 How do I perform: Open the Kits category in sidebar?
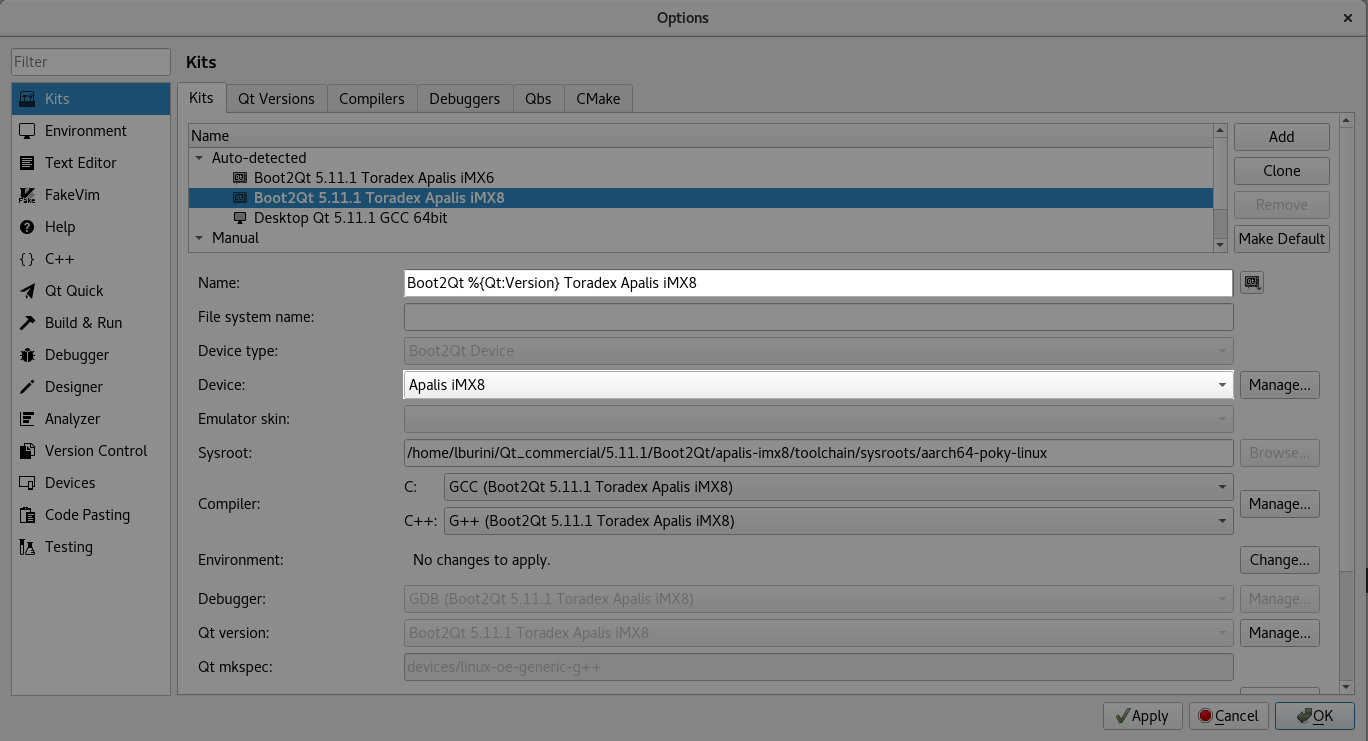click(x=91, y=99)
